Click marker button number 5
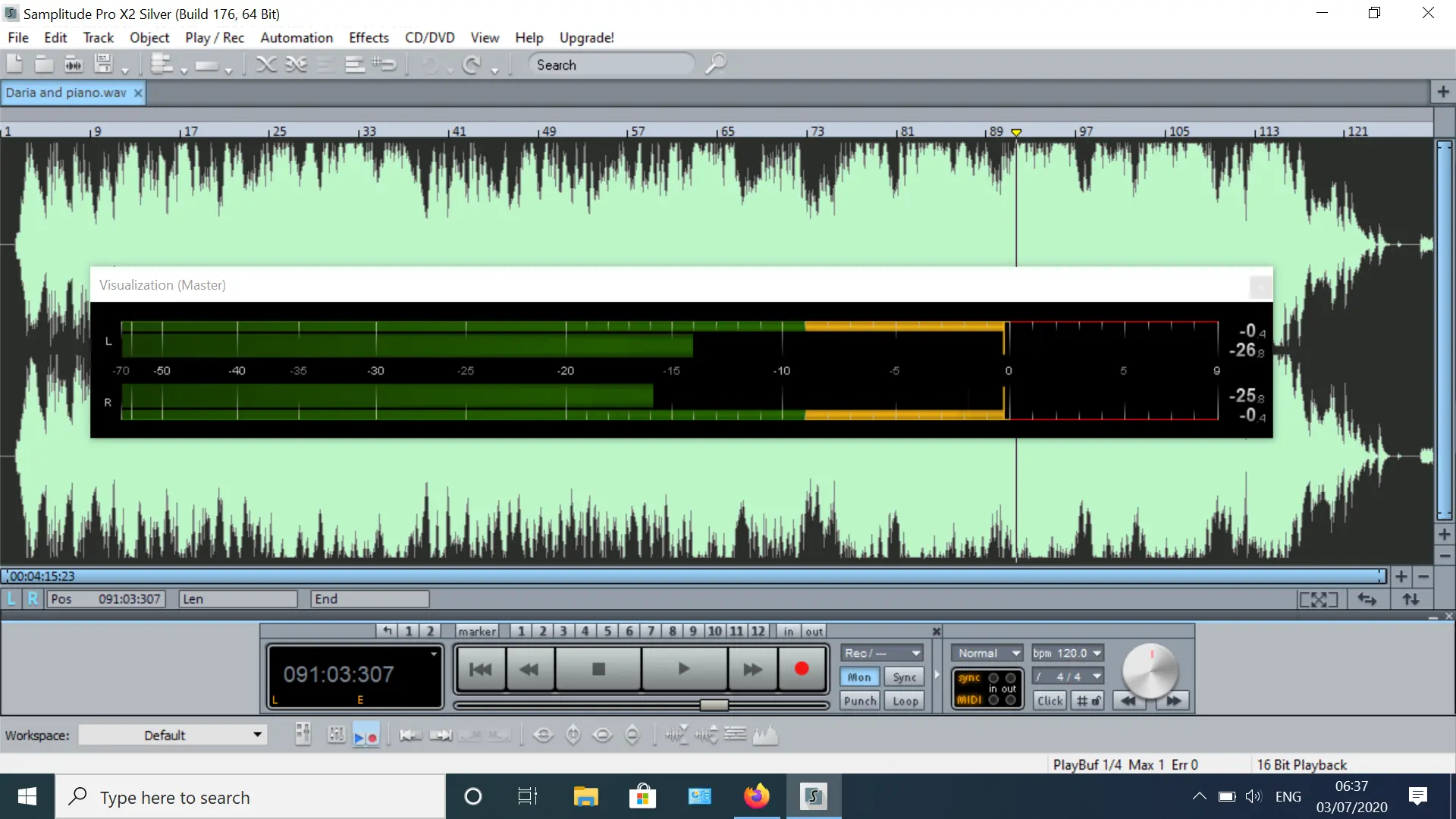Screen dimensions: 1456x819 (607, 631)
